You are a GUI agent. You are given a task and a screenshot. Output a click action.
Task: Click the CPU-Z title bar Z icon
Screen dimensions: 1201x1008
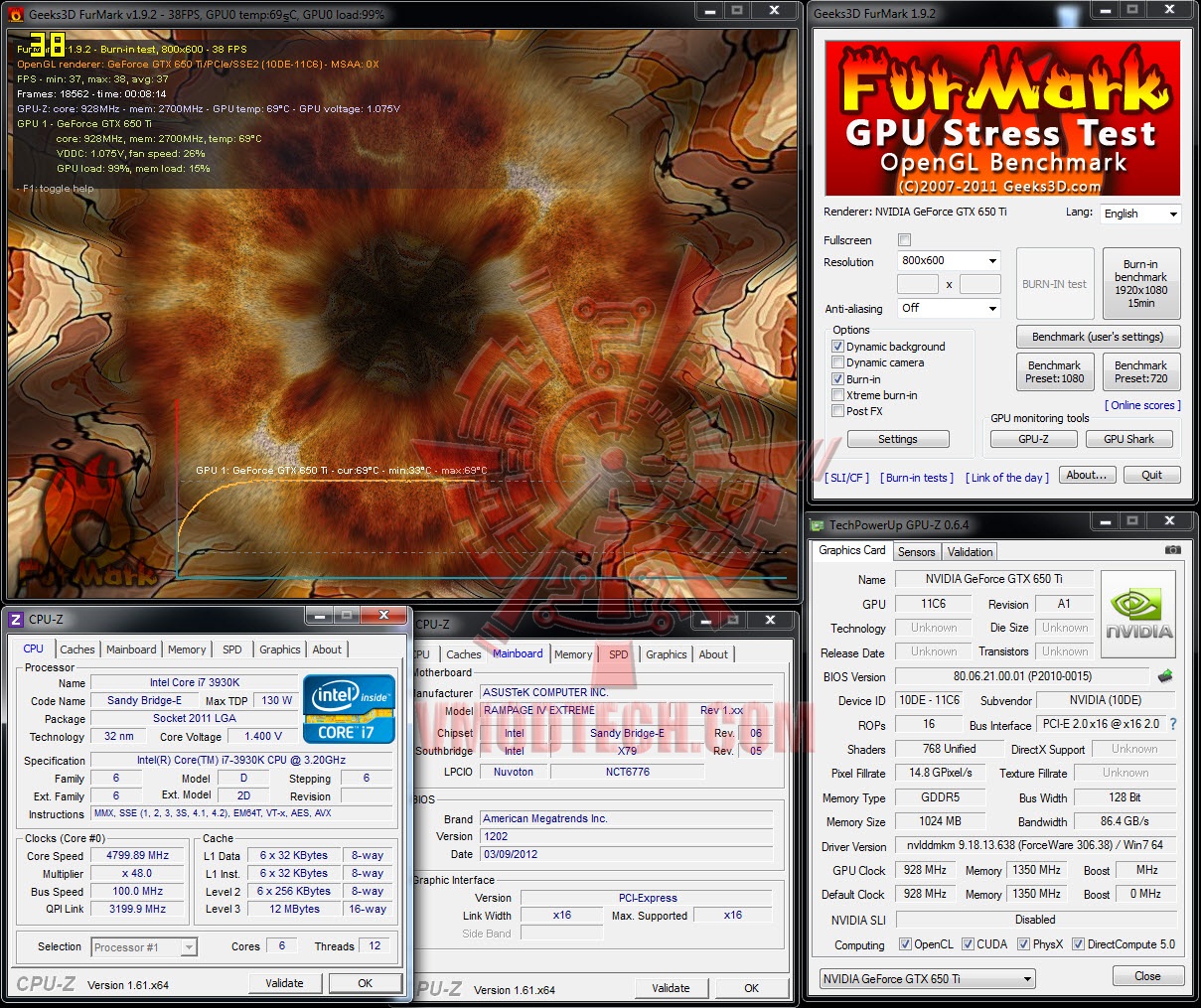coord(15,620)
